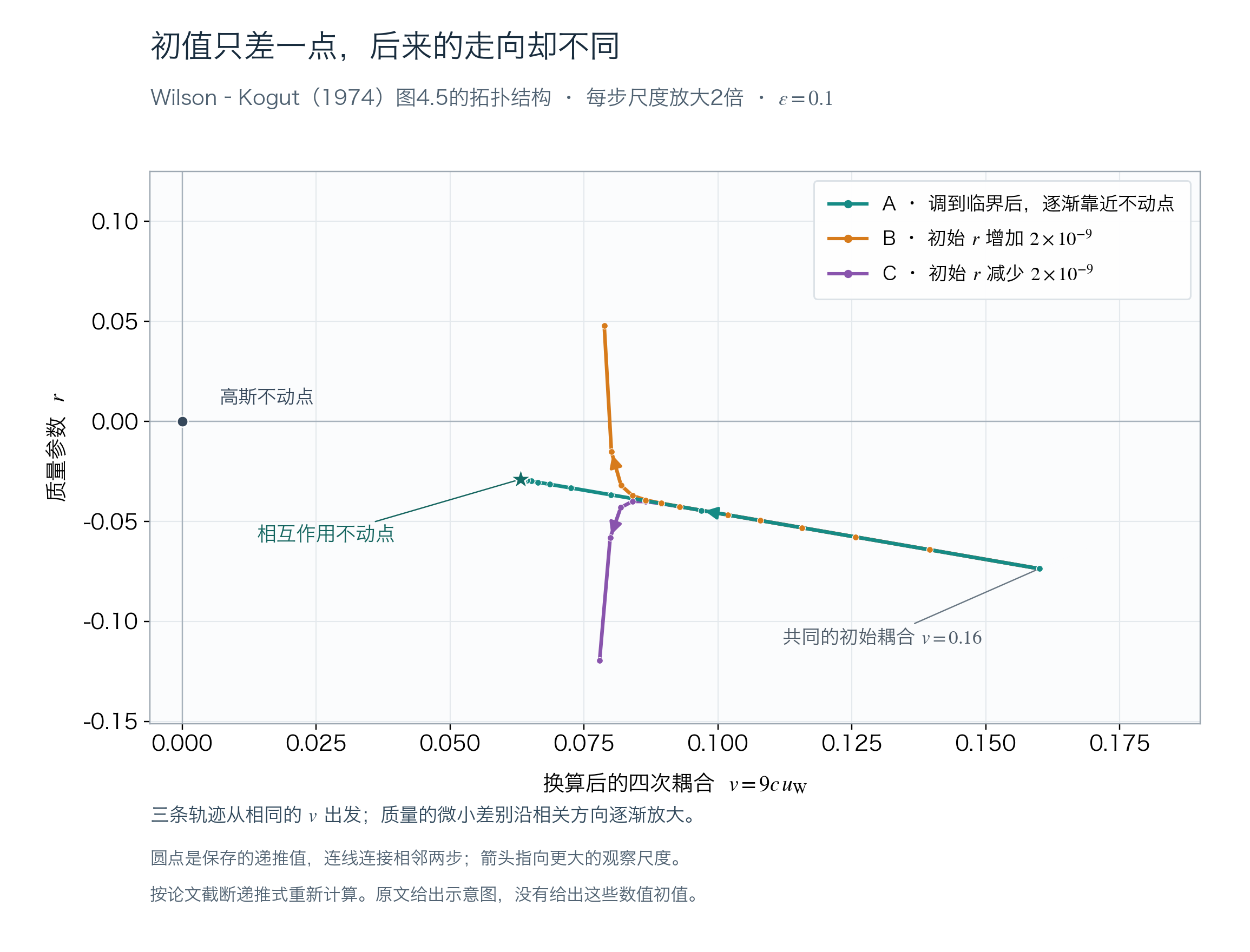Click the purple line sample in legend entry C
The height and width of the screenshot is (952, 1250).
click(847, 274)
